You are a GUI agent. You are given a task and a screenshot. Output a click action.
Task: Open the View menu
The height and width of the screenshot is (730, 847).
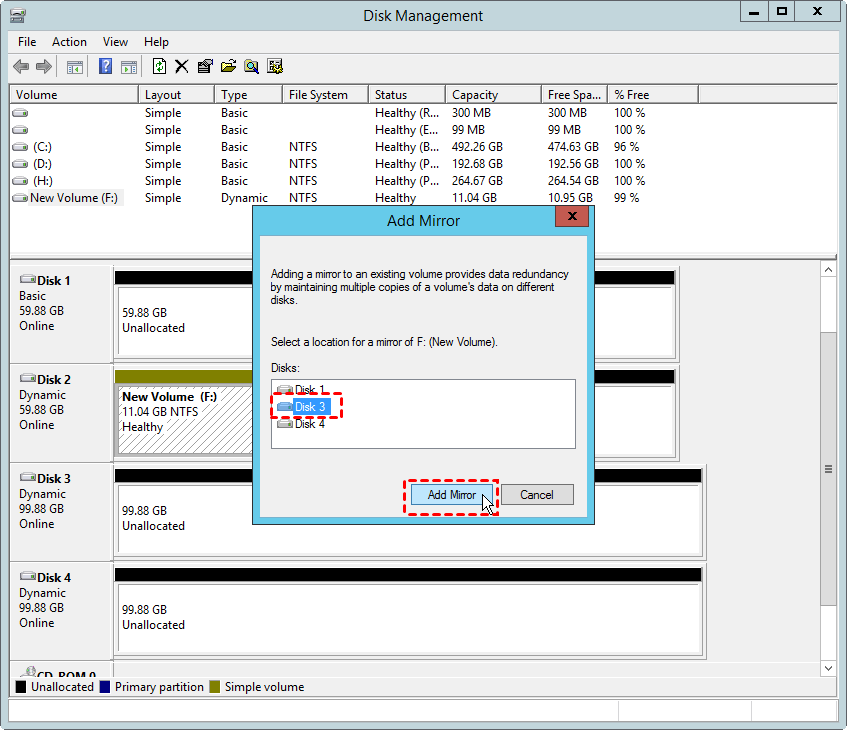[115, 42]
